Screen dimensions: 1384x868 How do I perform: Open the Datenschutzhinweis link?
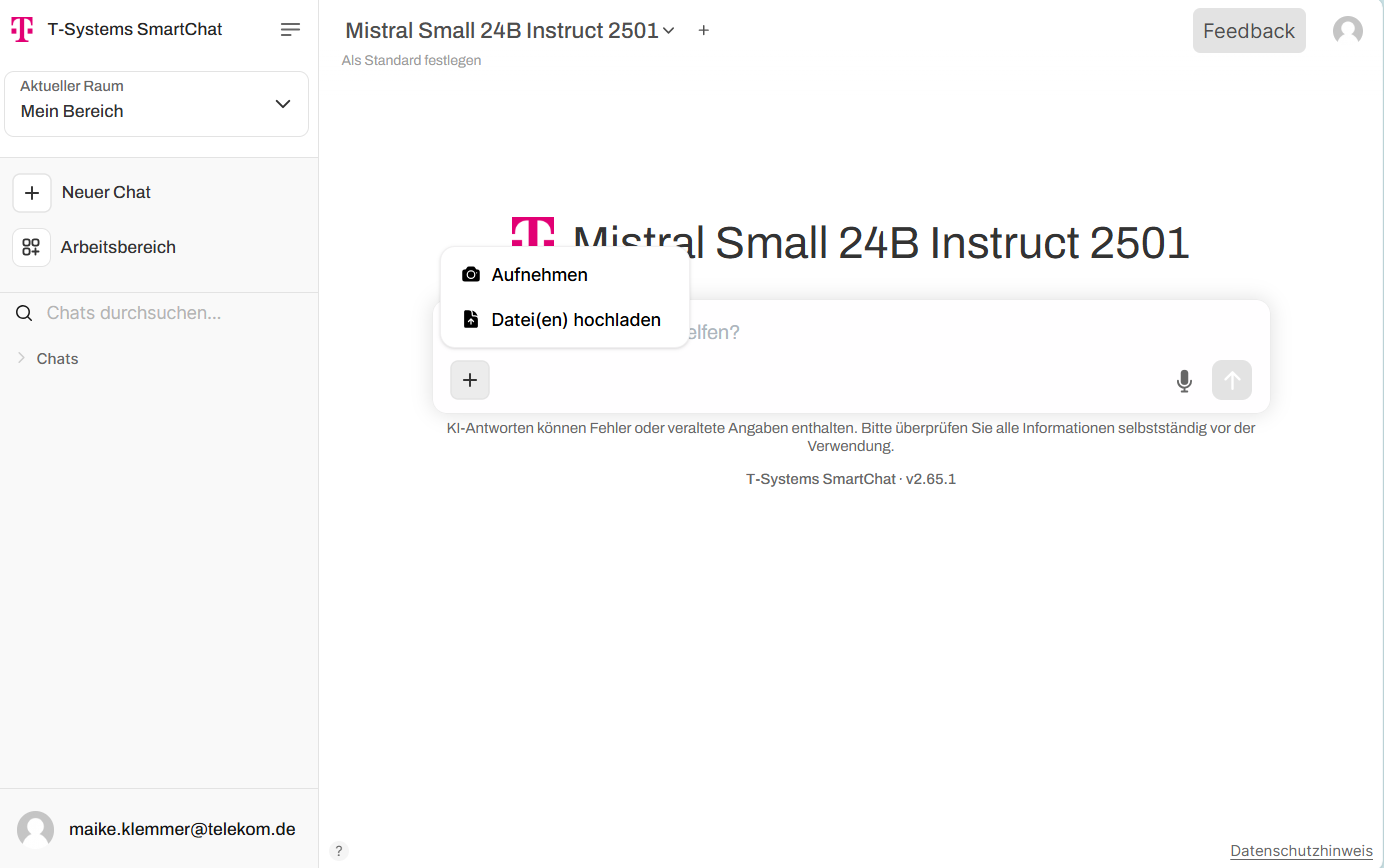coord(1301,851)
